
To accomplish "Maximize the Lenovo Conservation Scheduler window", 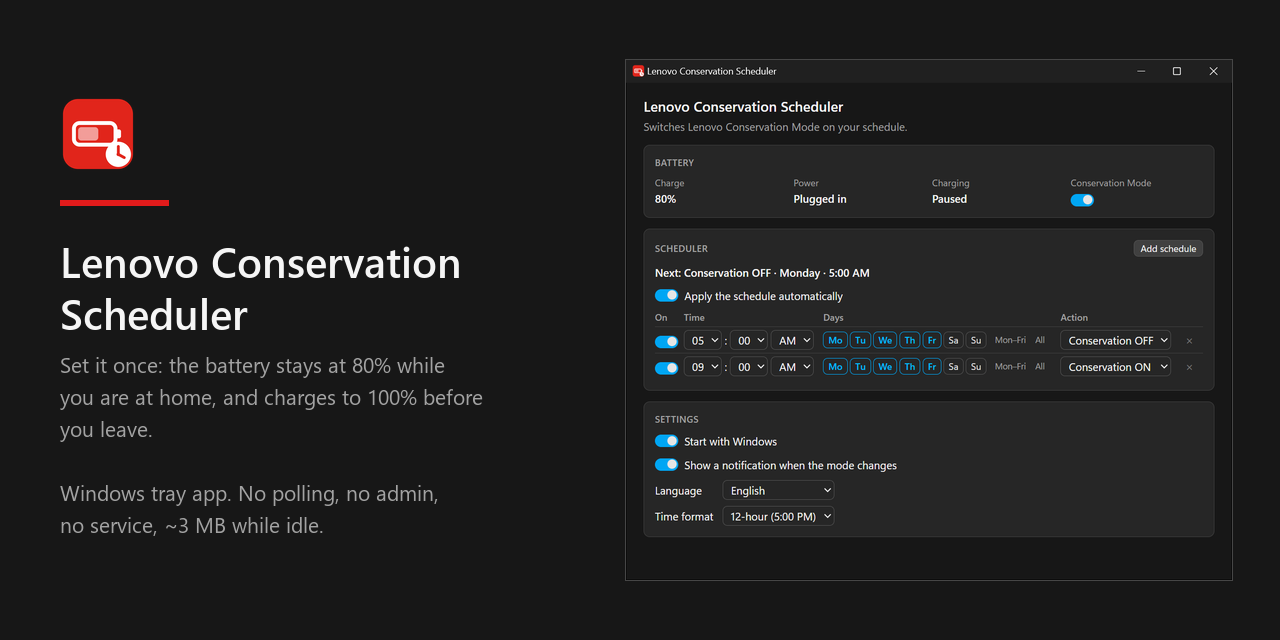I will pyautogui.click(x=1177, y=71).
